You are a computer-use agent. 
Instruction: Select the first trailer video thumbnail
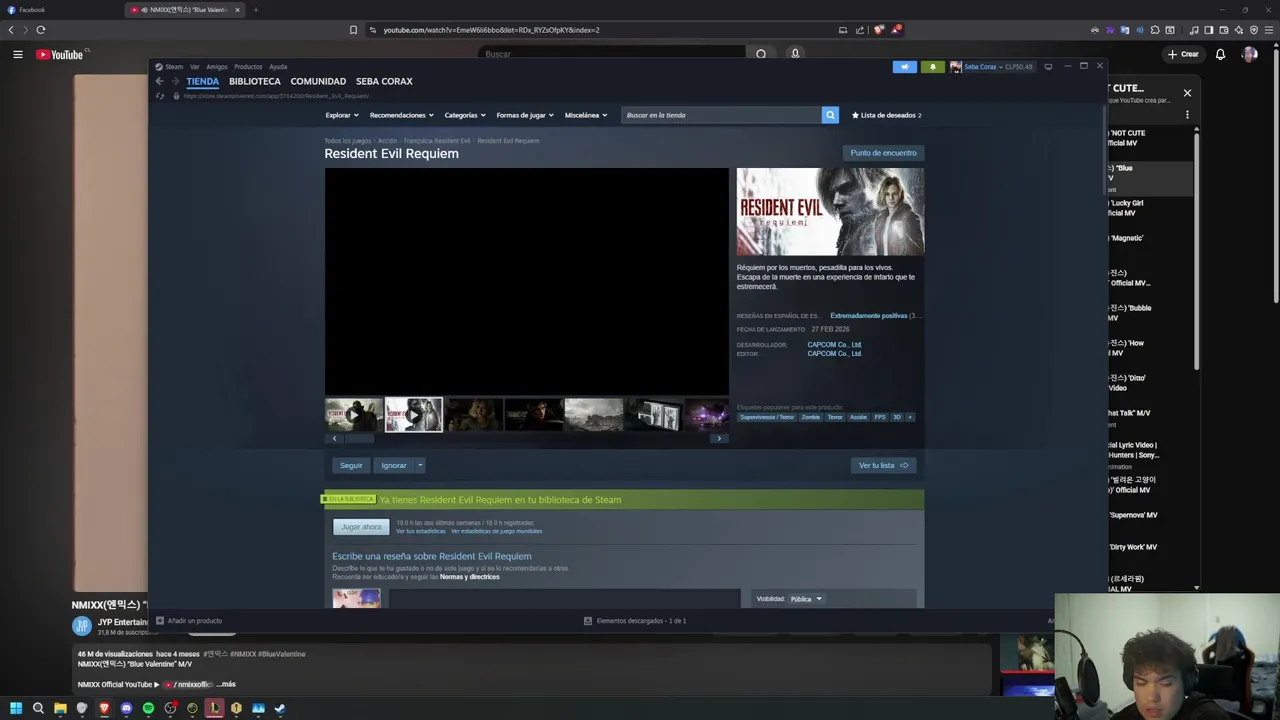click(353, 414)
